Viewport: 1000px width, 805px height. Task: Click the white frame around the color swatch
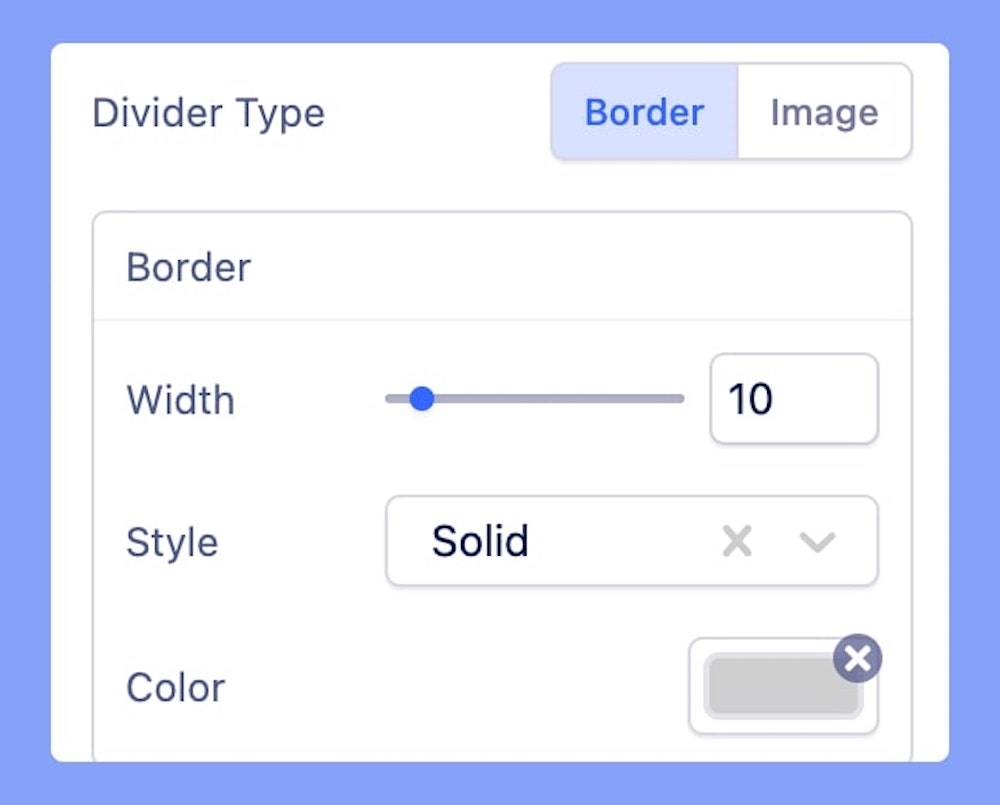(697, 722)
